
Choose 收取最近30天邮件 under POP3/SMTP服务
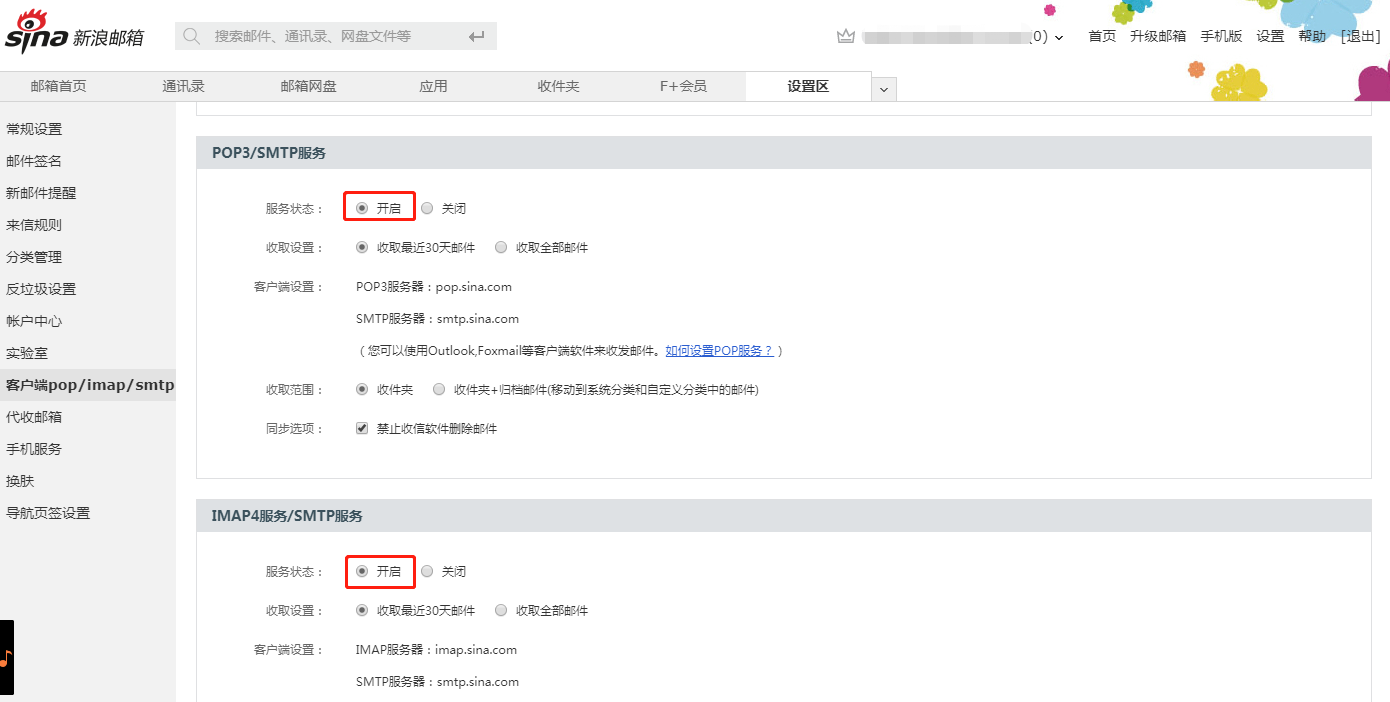[362, 247]
